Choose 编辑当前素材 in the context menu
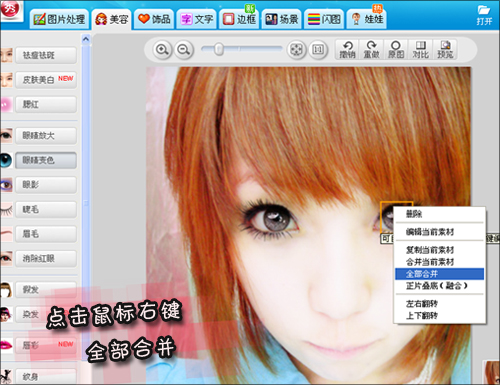The width and height of the screenshot is (500, 385). pyautogui.click(x=440, y=232)
